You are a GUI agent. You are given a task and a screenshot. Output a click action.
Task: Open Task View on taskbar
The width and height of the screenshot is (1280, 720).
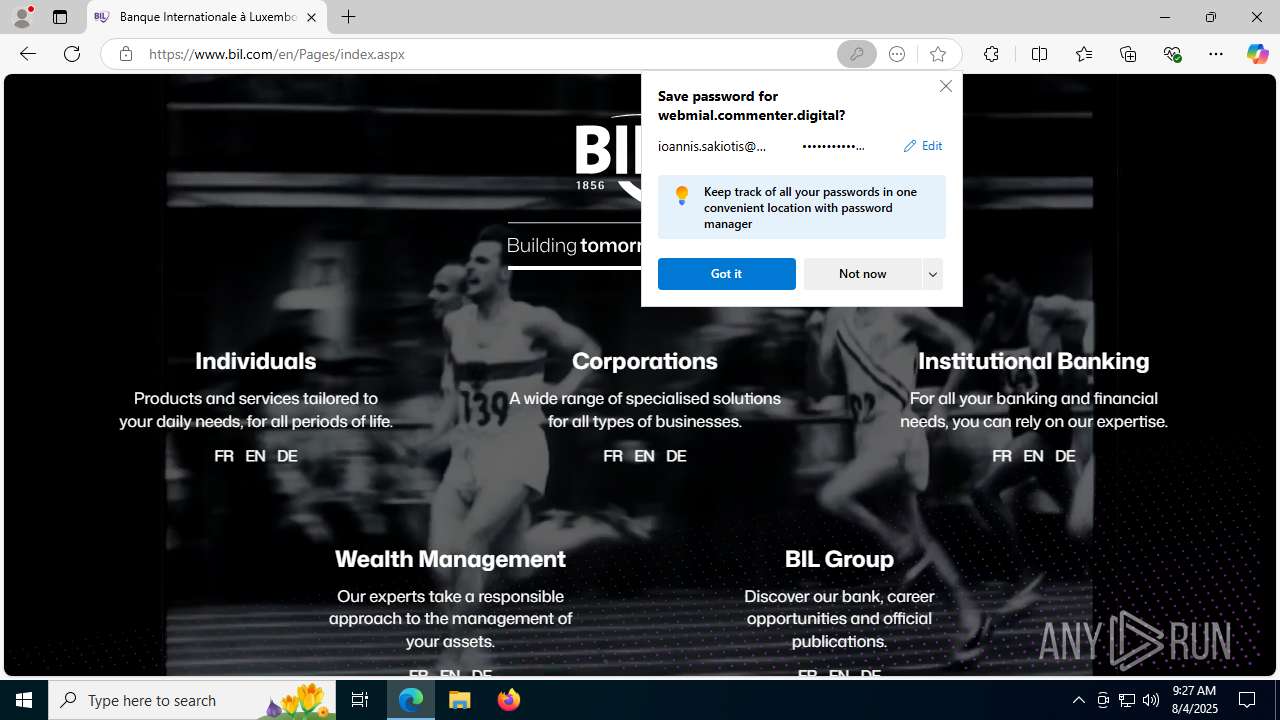tap(360, 700)
